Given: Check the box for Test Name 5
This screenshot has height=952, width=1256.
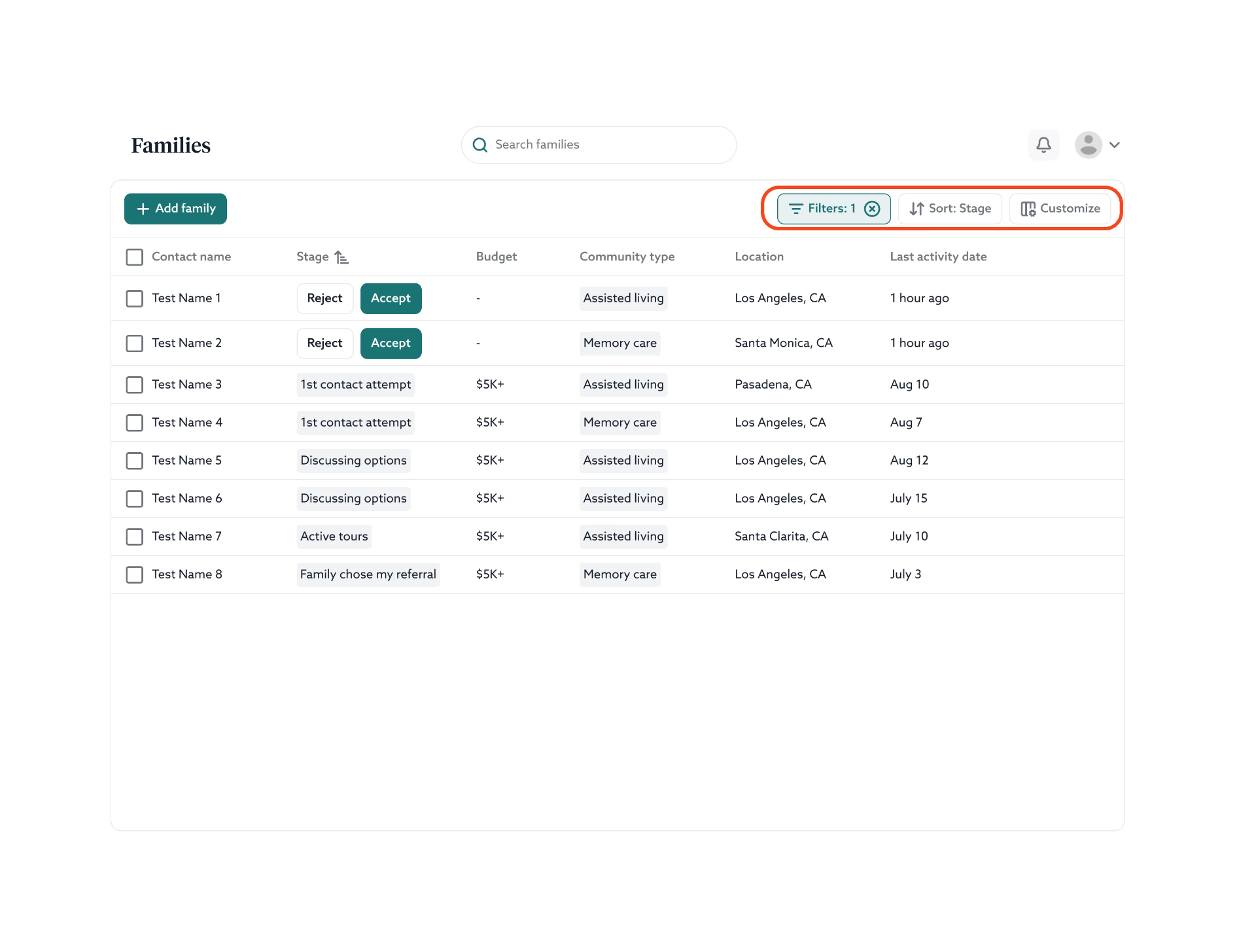Looking at the screenshot, I should pos(135,461).
